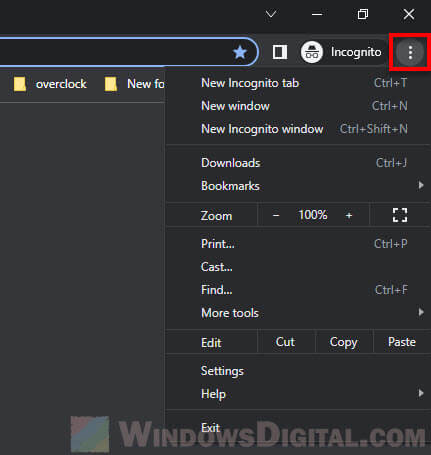Open the New fo bookmark folder

click(134, 84)
